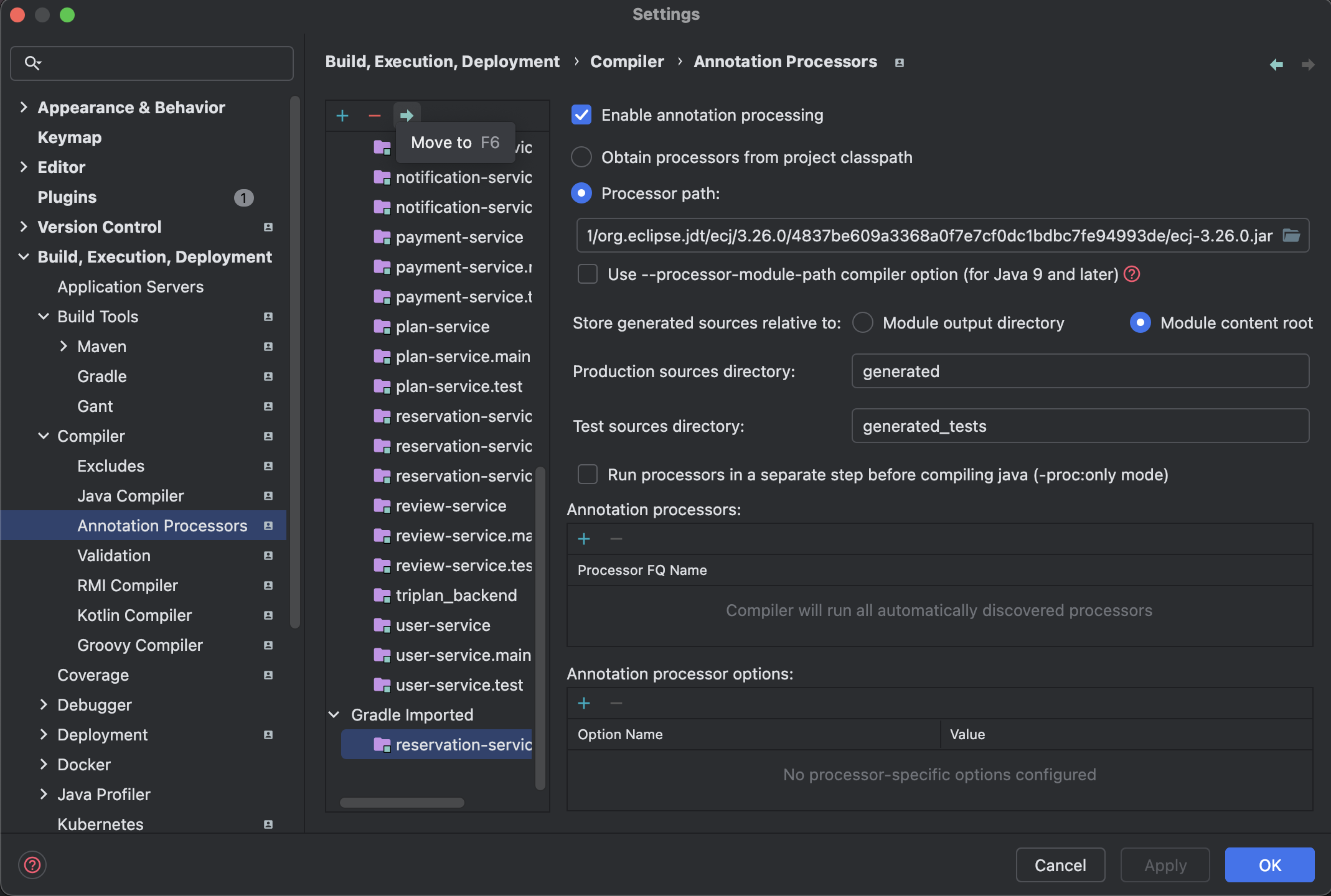Open the Java Compiler settings page
The width and height of the screenshot is (1331, 896).
pos(130,496)
